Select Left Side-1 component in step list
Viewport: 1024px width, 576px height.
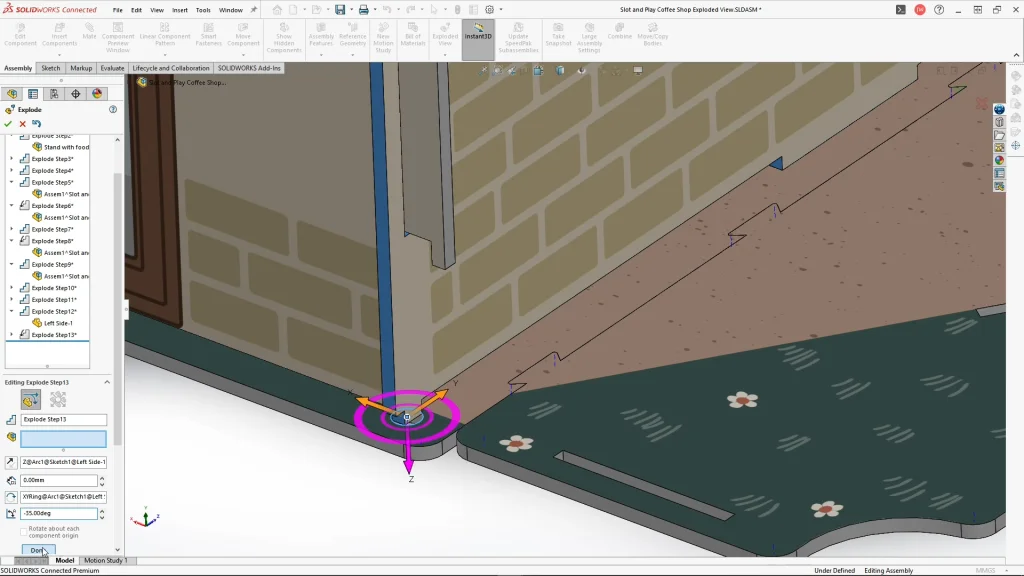(x=58, y=323)
